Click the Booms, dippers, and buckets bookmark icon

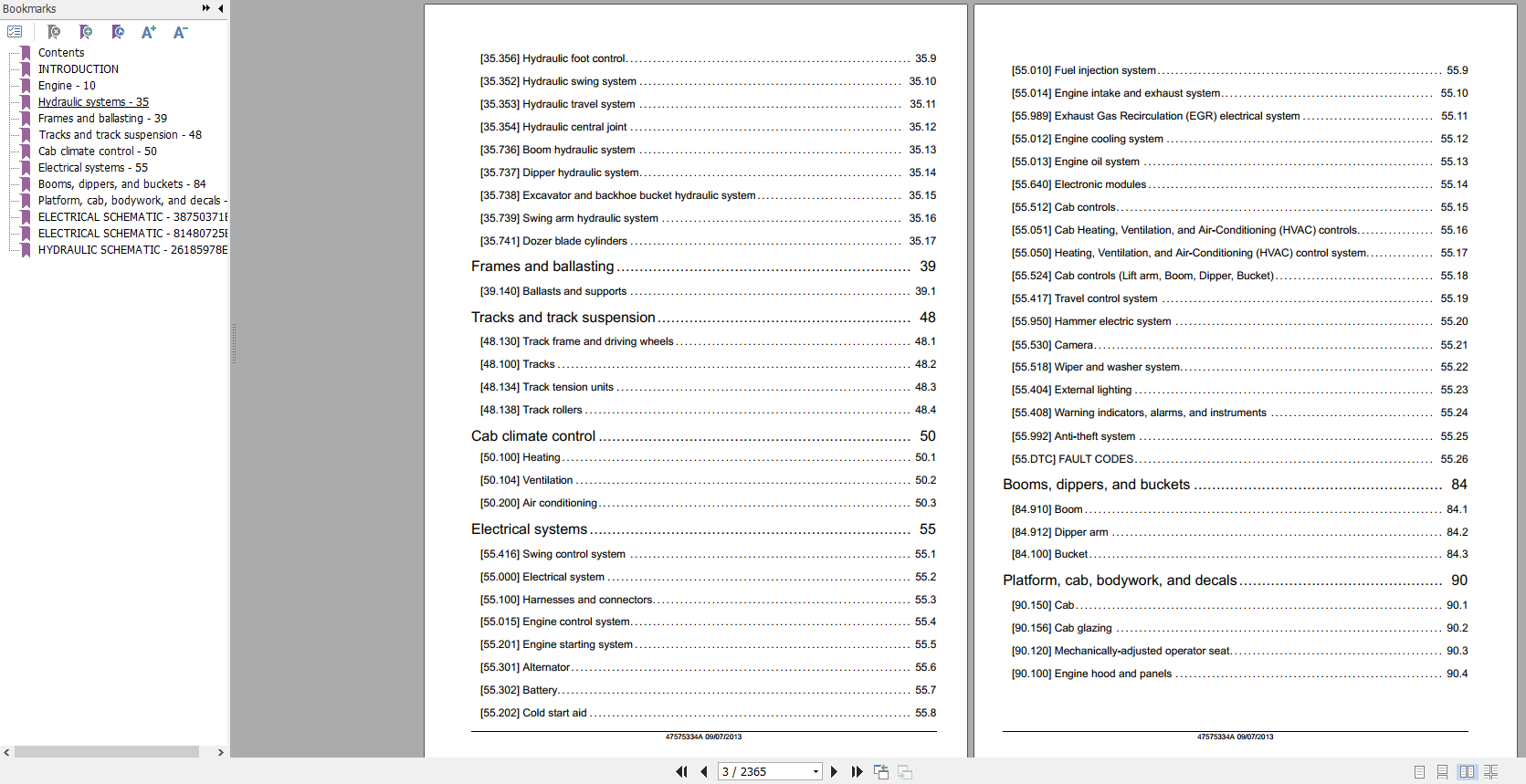(26, 184)
